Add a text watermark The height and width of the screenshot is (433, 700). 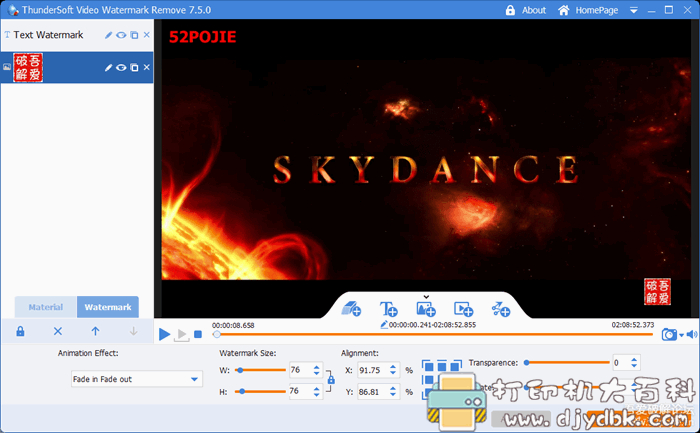389,309
